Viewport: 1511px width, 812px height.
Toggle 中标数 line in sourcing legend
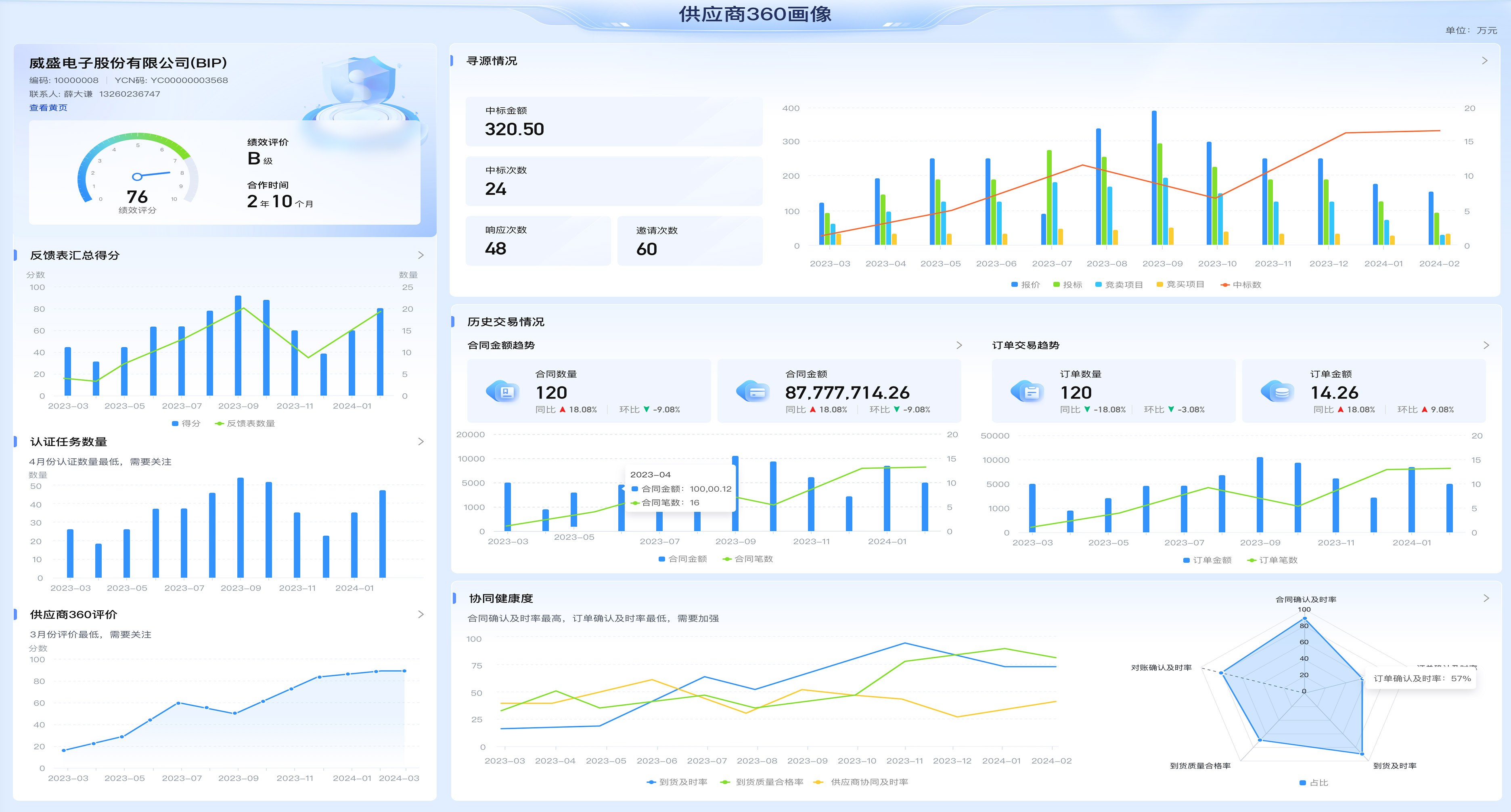click(x=1240, y=285)
